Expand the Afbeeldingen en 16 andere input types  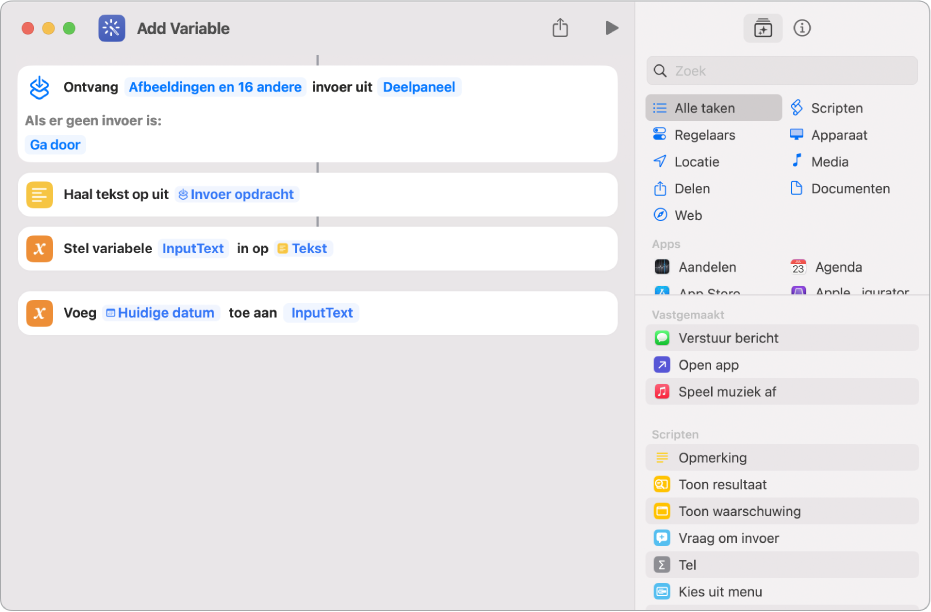click(215, 87)
